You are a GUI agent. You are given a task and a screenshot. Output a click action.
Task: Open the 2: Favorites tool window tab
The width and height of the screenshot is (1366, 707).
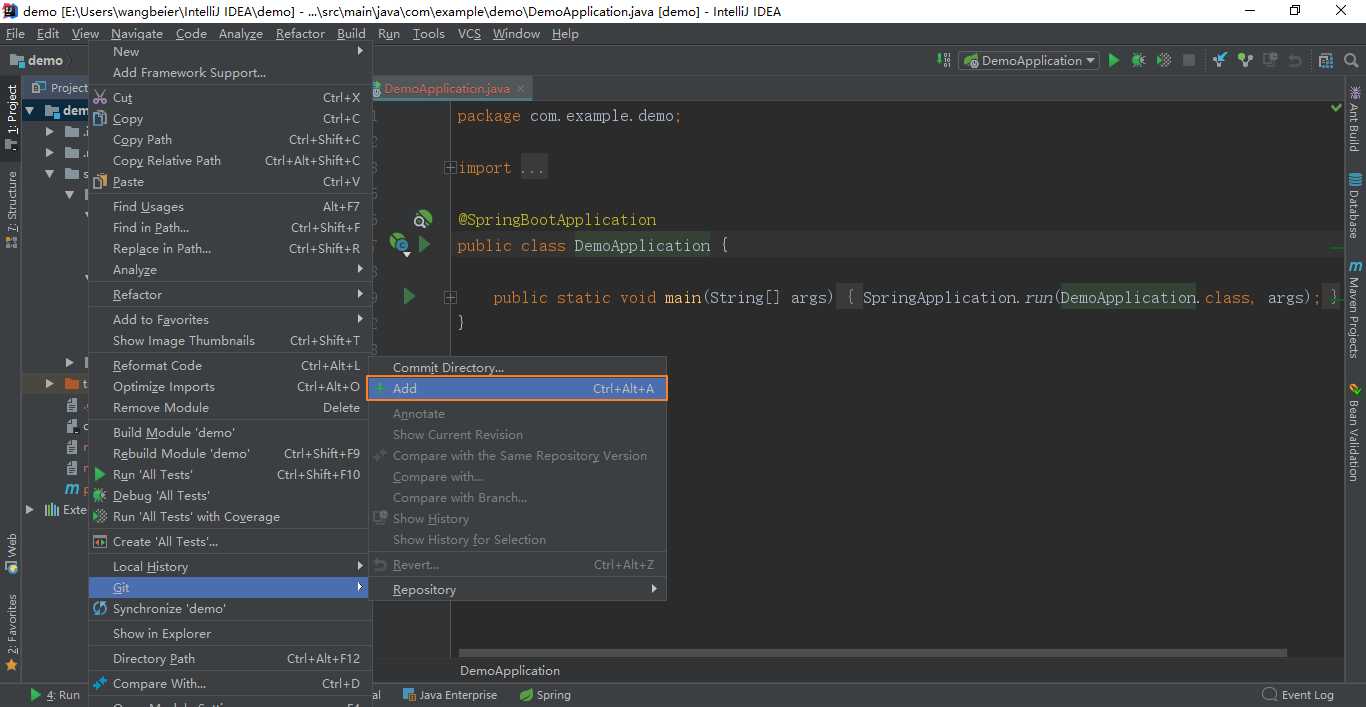click(x=11, y=632)
